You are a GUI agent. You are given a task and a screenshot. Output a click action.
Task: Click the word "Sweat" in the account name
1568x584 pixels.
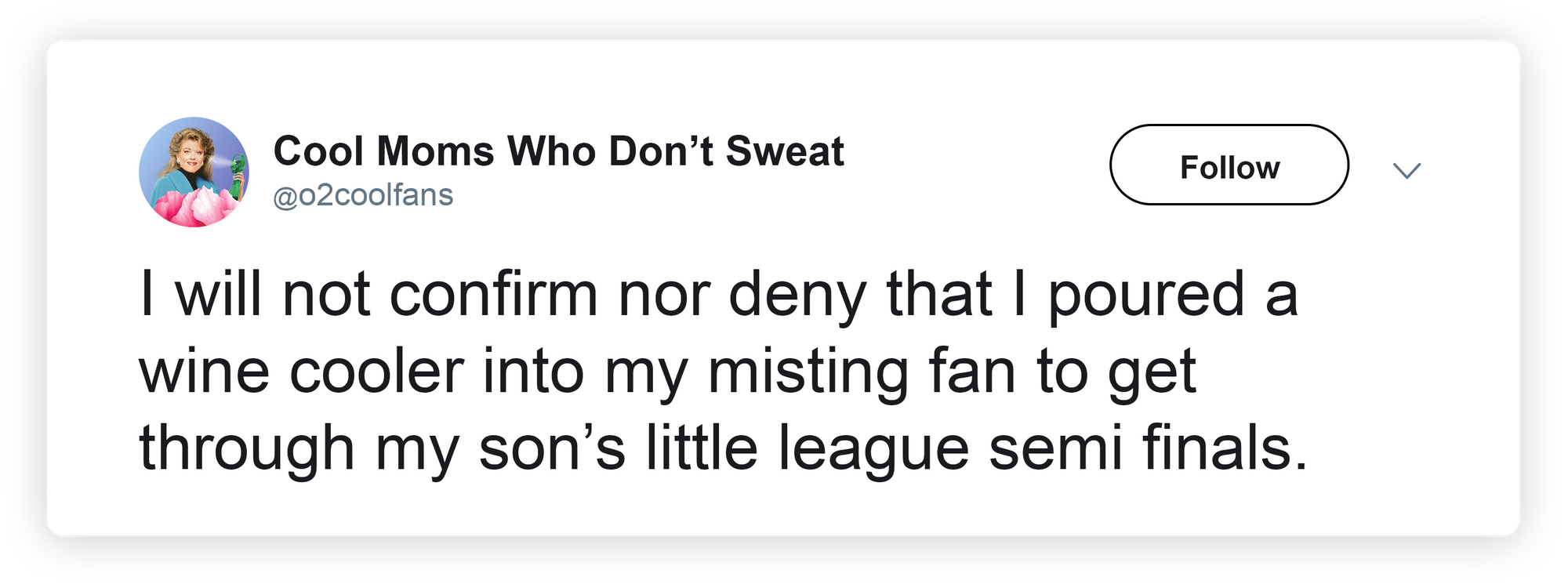point(785,151)
